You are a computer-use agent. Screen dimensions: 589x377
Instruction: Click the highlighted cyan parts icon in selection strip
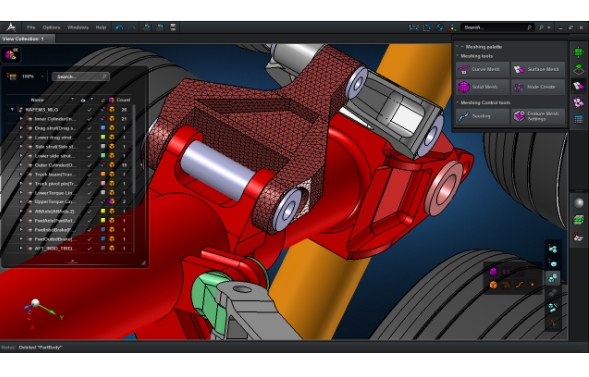click(x=553, y=278)
